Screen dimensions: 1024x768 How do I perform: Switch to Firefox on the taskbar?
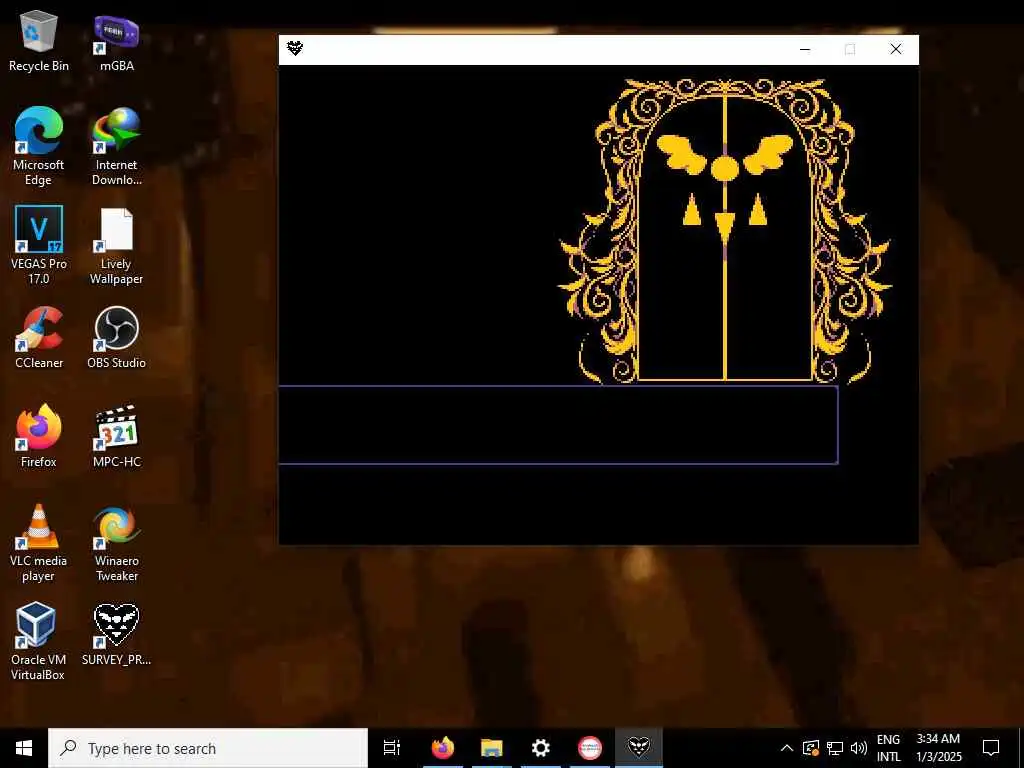(443, 748)
